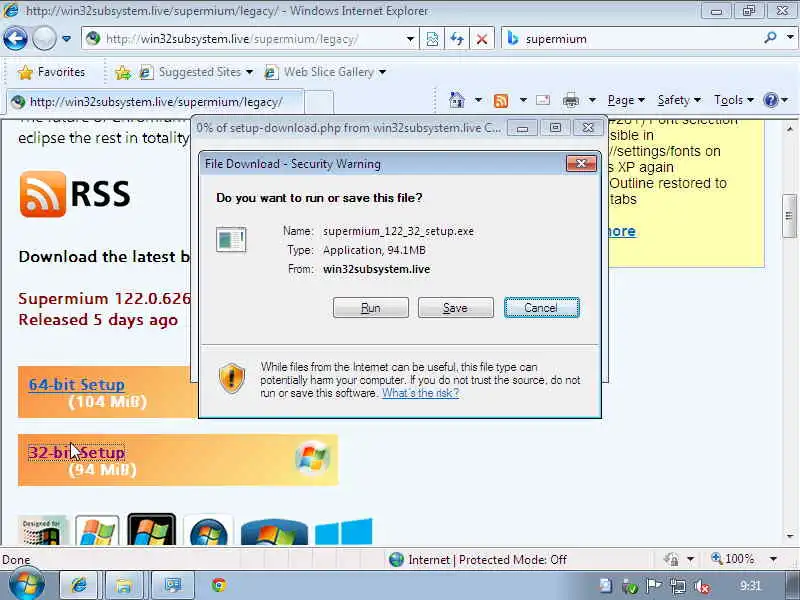800x600 pixels.
Task: Click the Windows logo on 32-bit banner
Action: [312, 457]
